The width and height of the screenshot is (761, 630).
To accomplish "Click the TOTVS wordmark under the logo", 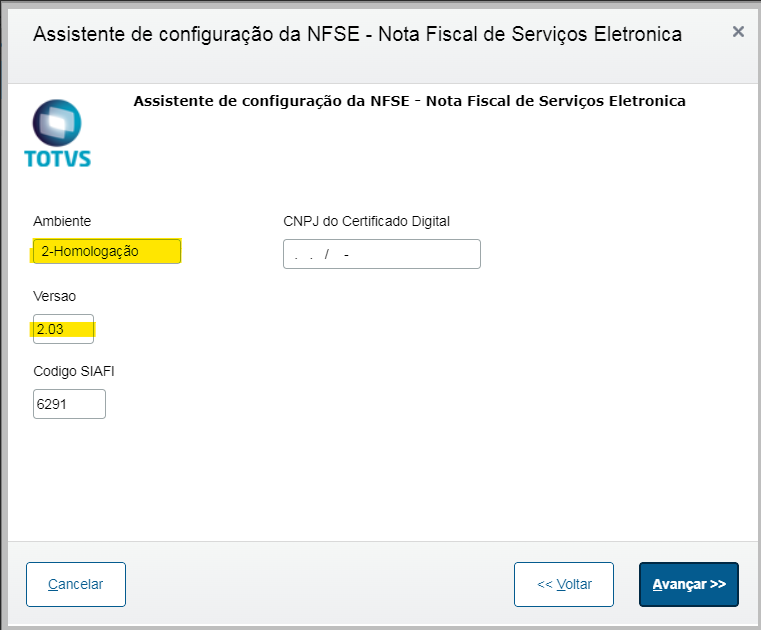I will (x=57, y=158).
